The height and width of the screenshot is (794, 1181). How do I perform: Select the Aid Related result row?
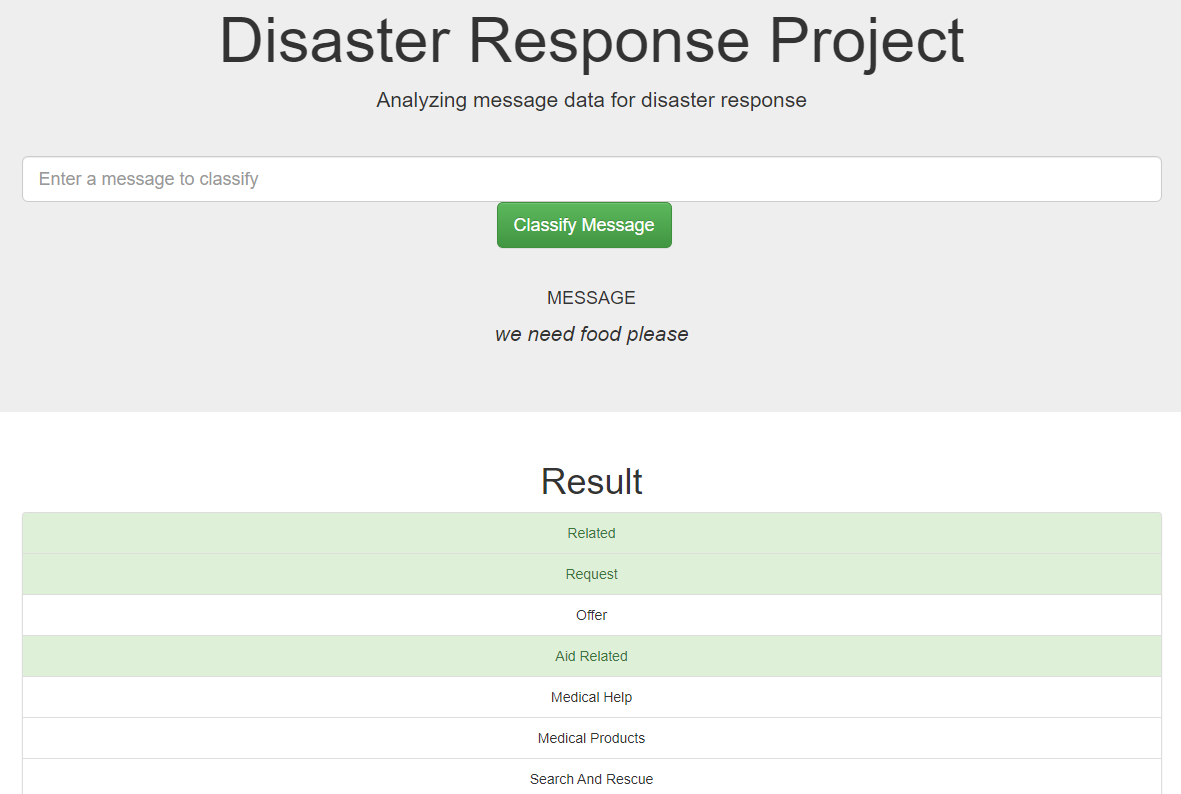(591, 656)
